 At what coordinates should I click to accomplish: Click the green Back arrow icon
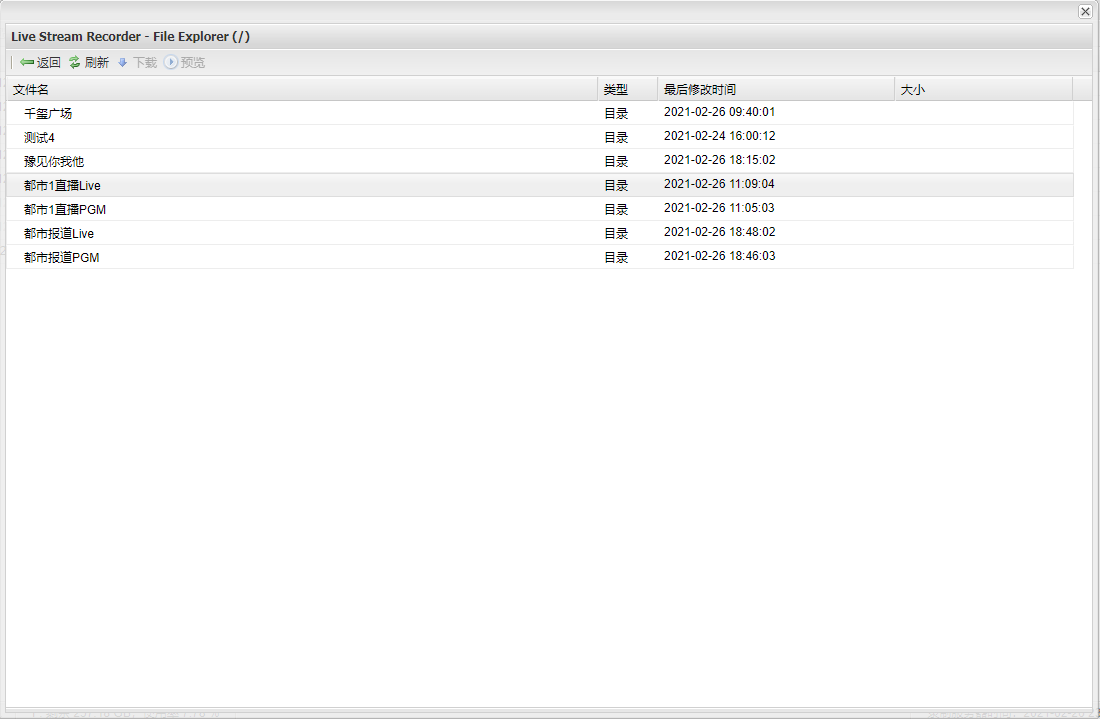click(27, 62)
